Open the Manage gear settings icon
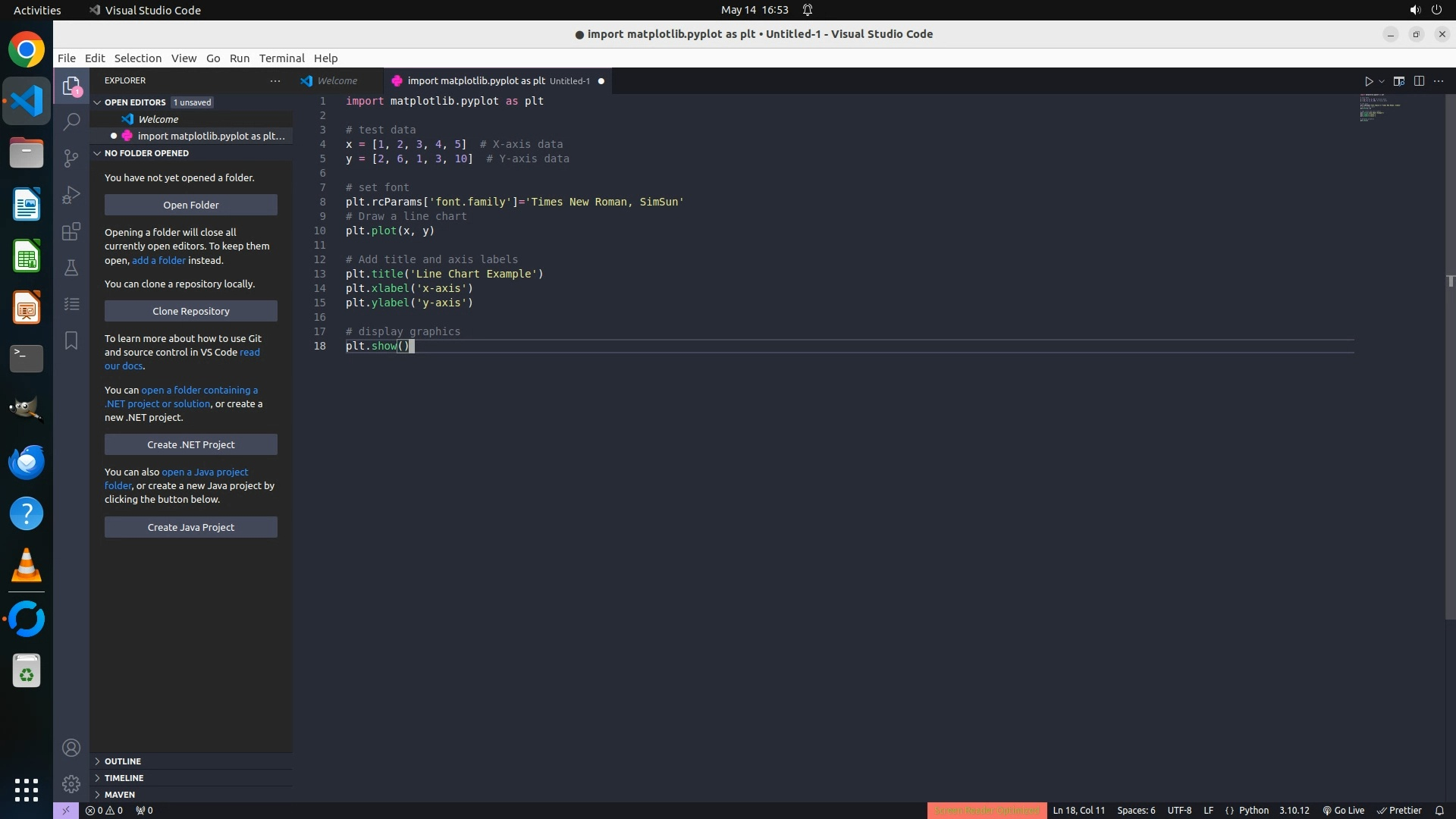 [71, 783]
